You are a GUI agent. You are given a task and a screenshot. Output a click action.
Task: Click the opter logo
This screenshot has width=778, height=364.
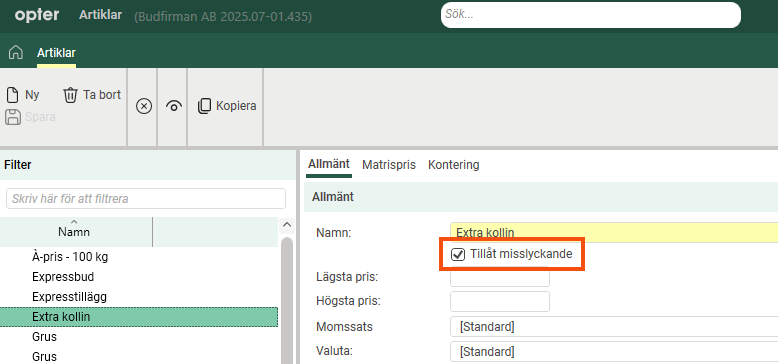pos(37,15)
